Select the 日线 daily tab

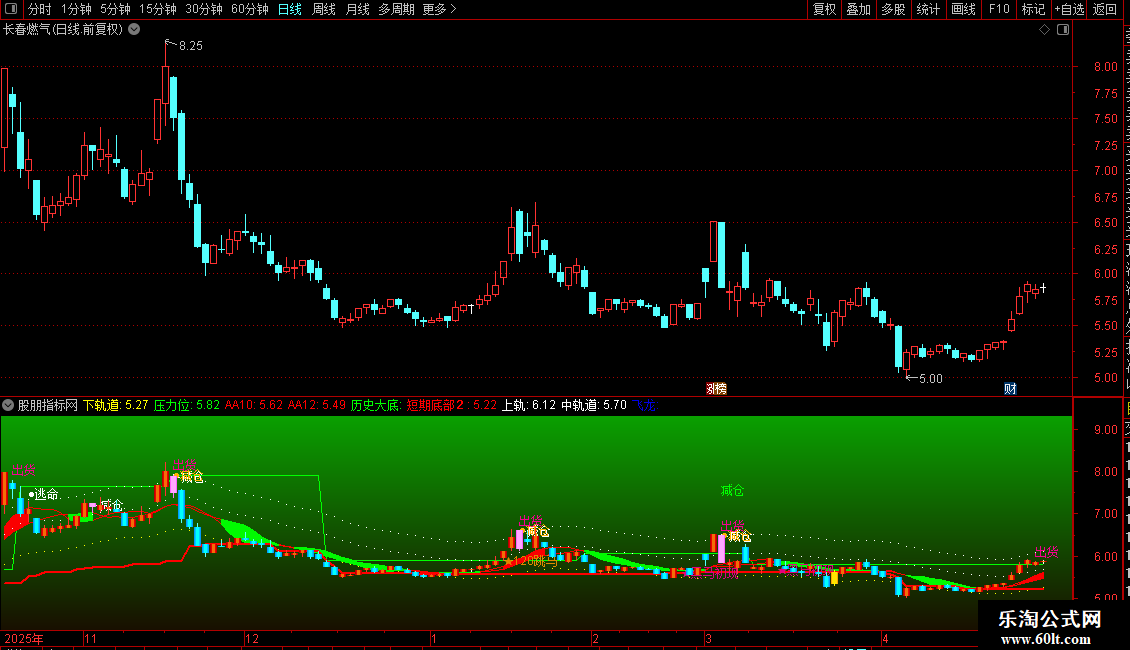290,9
